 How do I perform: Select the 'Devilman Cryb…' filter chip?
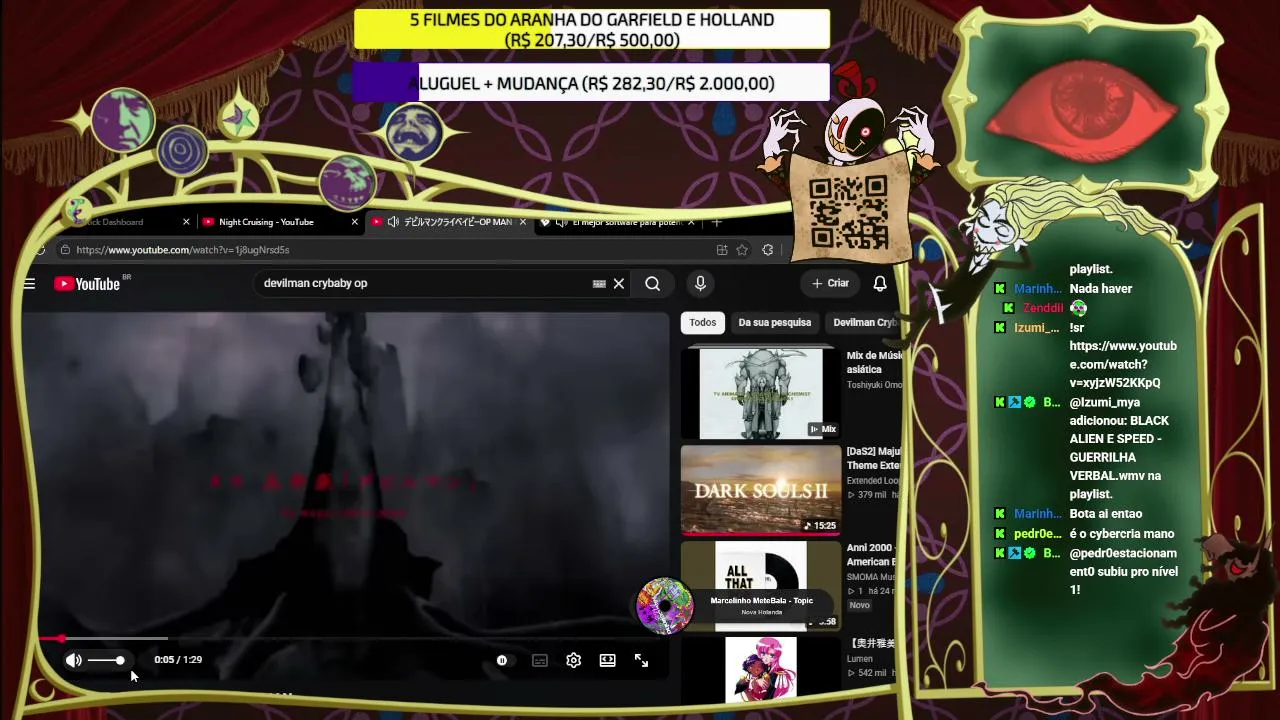(x=864, y=323)
